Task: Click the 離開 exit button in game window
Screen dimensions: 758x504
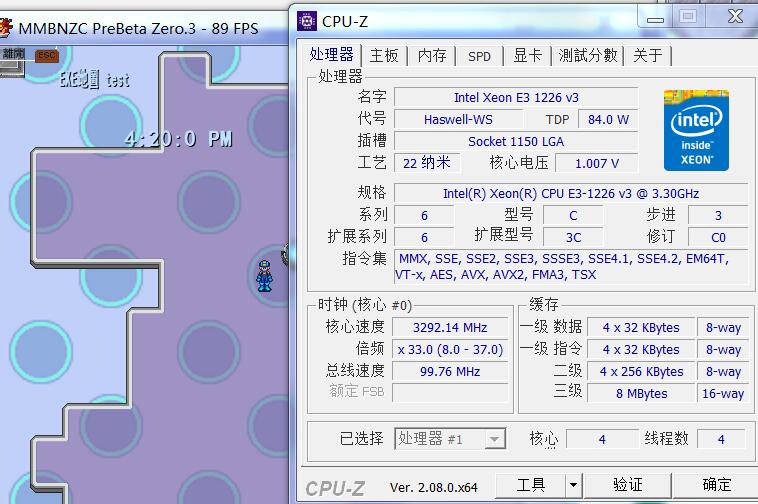Action: coord(13,54)
